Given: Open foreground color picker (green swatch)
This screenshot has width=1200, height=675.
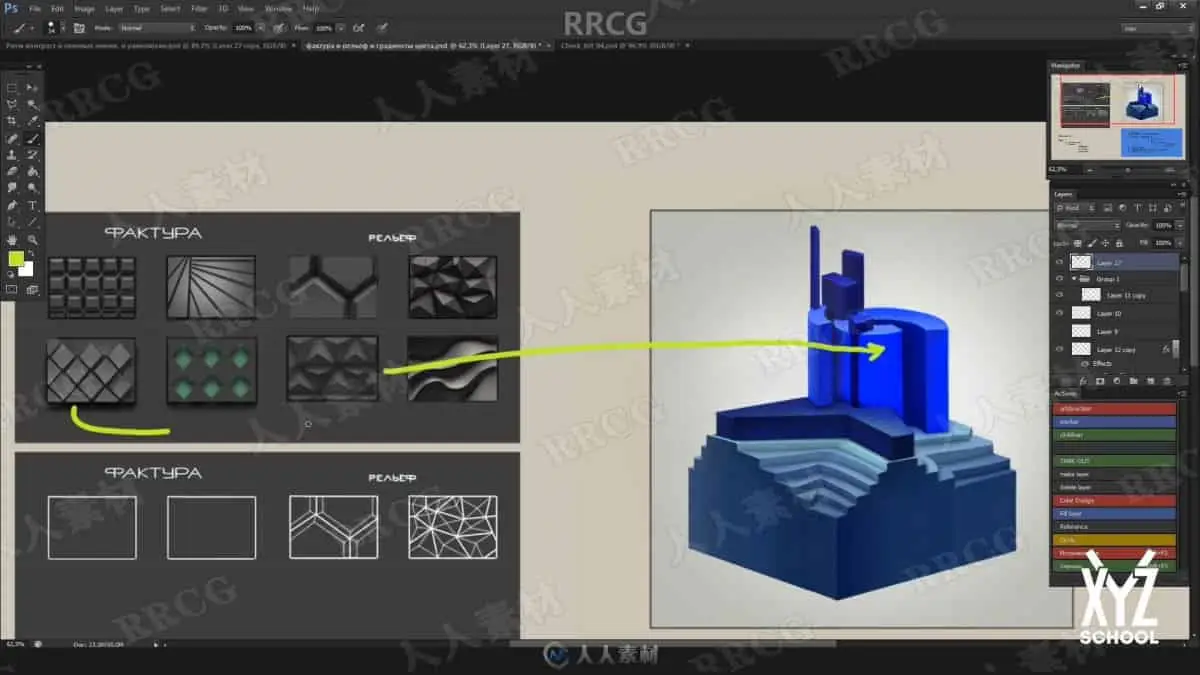Looking at the screenshot, I should pyautogui.click(x=15, y=258).
